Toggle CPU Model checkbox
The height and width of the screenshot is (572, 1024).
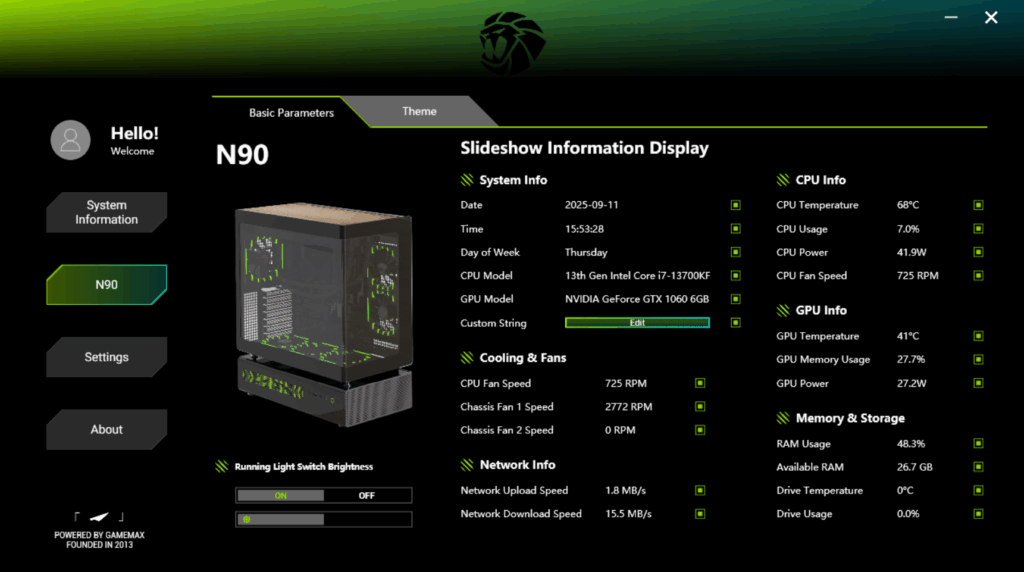click(735, 276)
